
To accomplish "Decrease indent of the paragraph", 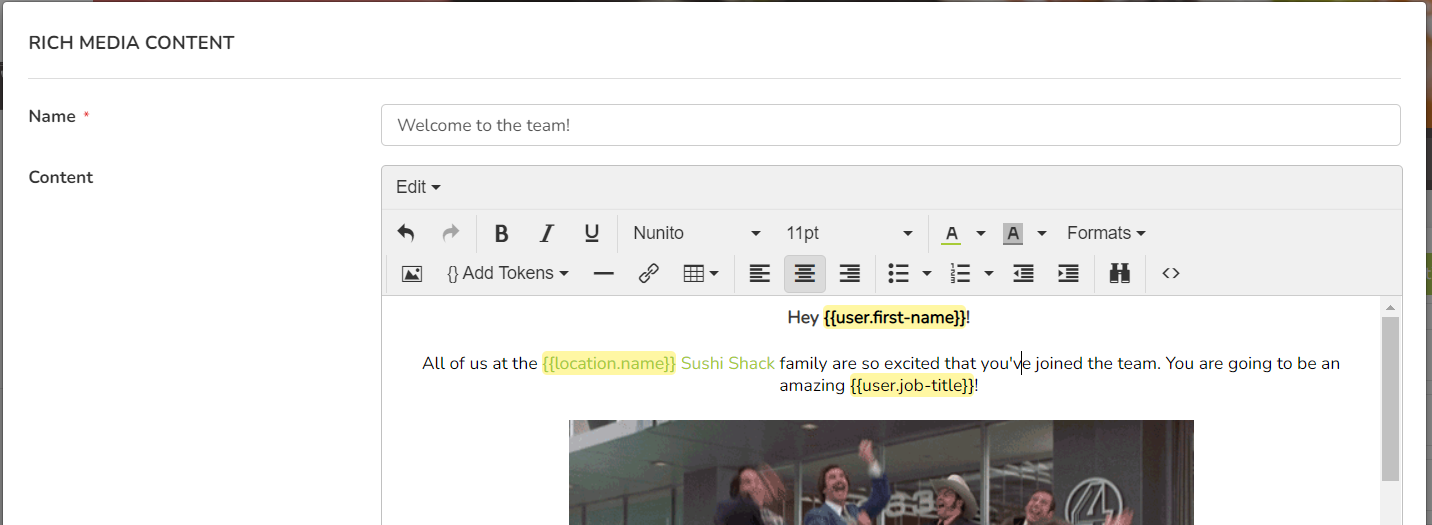I will click(1023, 273).
